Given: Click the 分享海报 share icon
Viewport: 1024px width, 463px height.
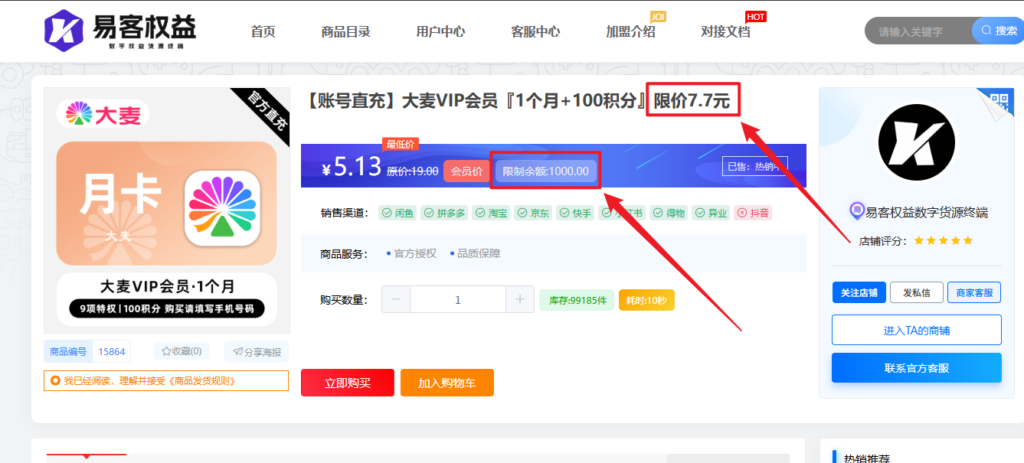Looking at the screenshot, I should [x=238, y=352].
